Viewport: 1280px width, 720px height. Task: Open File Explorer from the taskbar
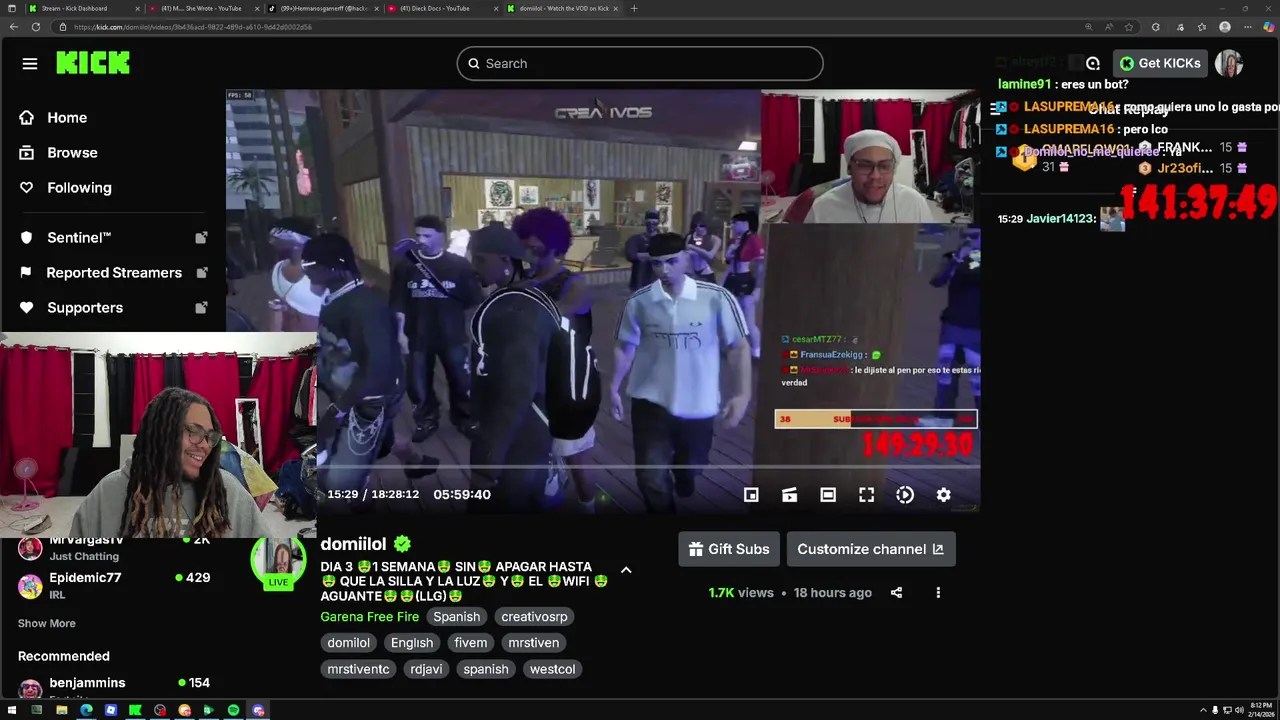click(62, 710)
